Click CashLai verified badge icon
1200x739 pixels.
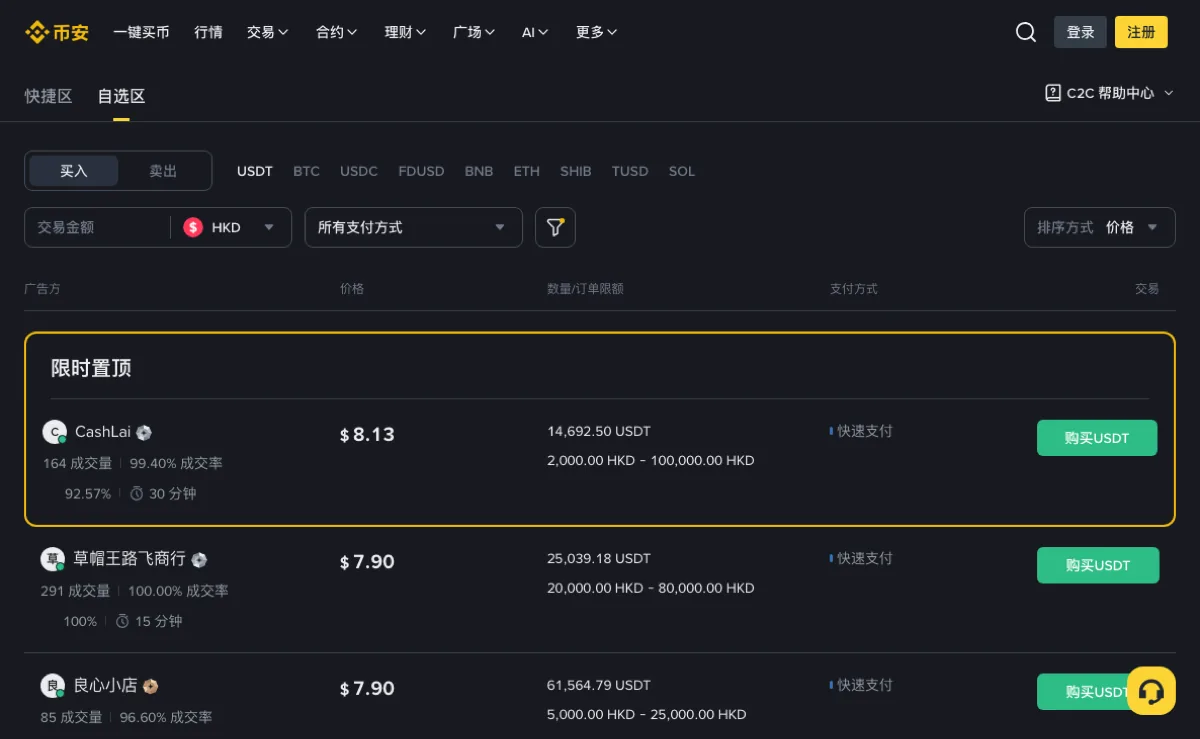coord(144,433)
